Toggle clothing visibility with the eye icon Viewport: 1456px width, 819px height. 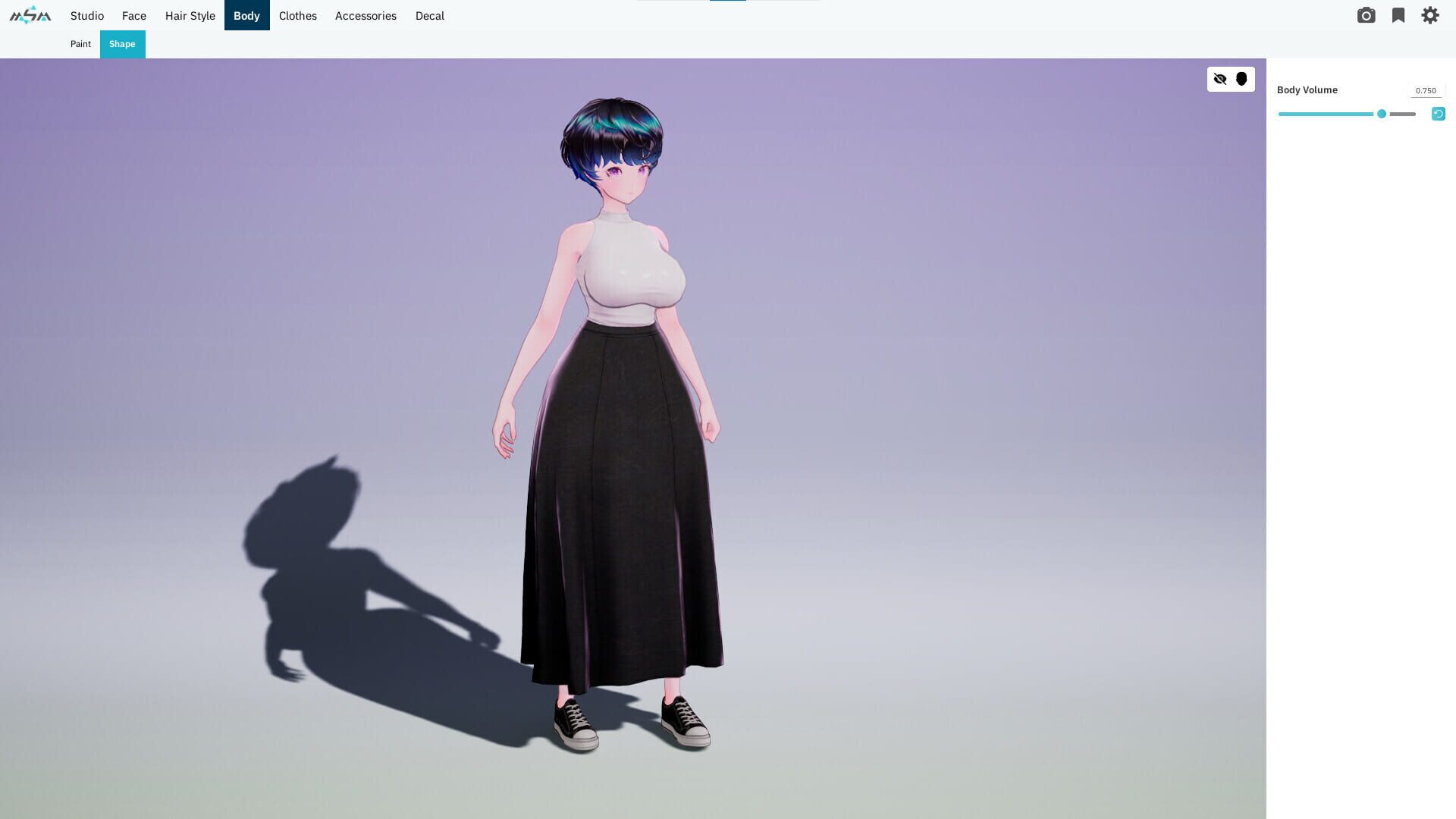(1220, 79)
